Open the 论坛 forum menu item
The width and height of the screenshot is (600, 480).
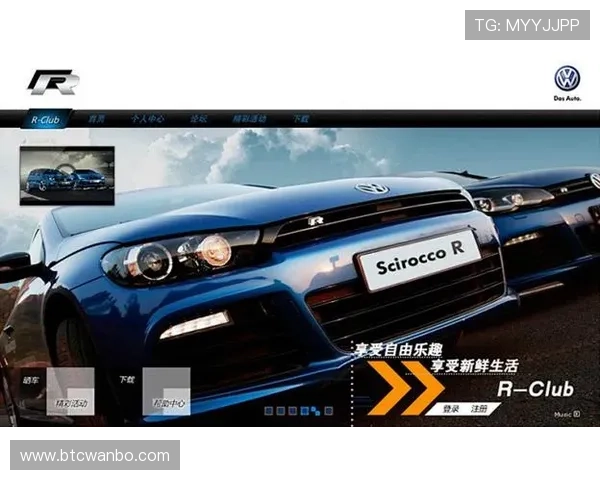[x=199, y=119]
